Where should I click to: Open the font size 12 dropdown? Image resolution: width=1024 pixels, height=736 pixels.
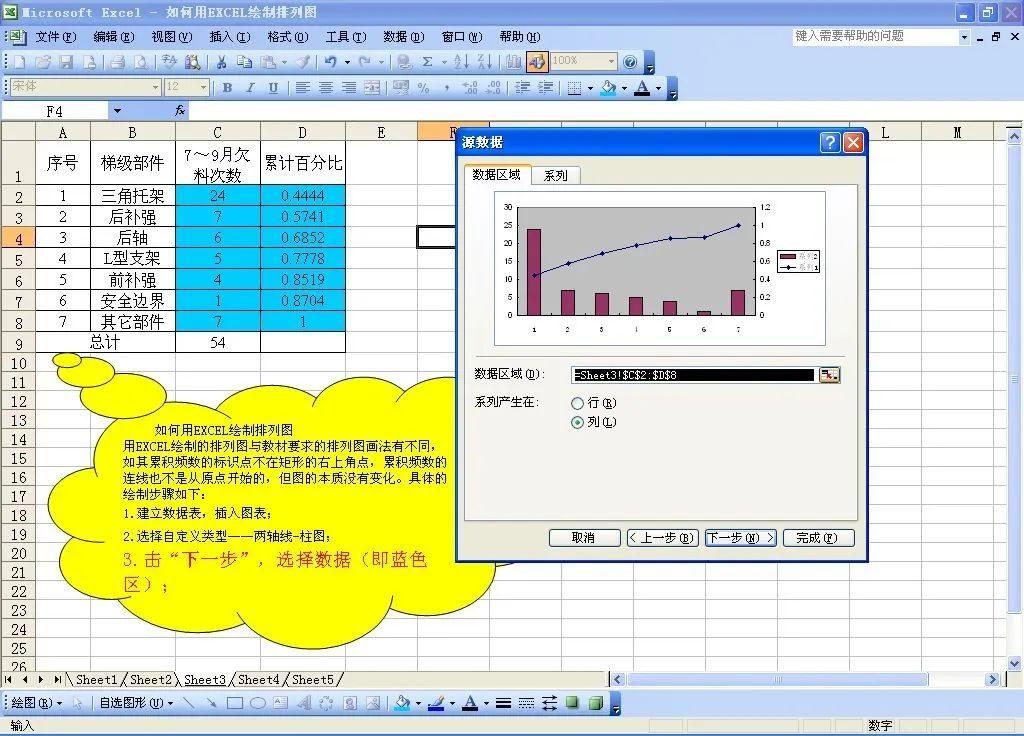204,87
